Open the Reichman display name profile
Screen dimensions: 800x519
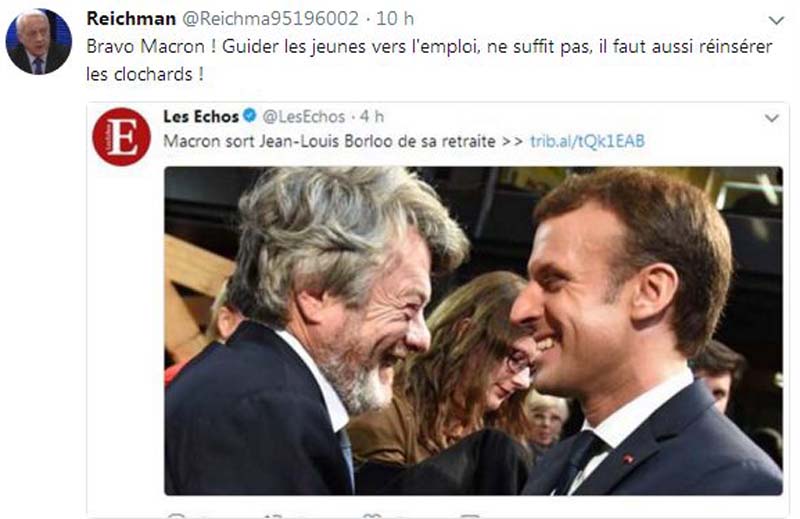131,19
